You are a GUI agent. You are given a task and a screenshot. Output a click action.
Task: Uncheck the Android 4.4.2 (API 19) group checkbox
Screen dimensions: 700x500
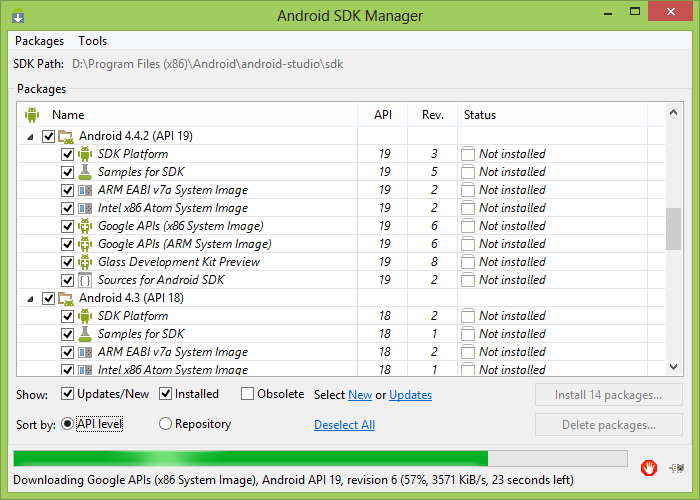[48, 136]
